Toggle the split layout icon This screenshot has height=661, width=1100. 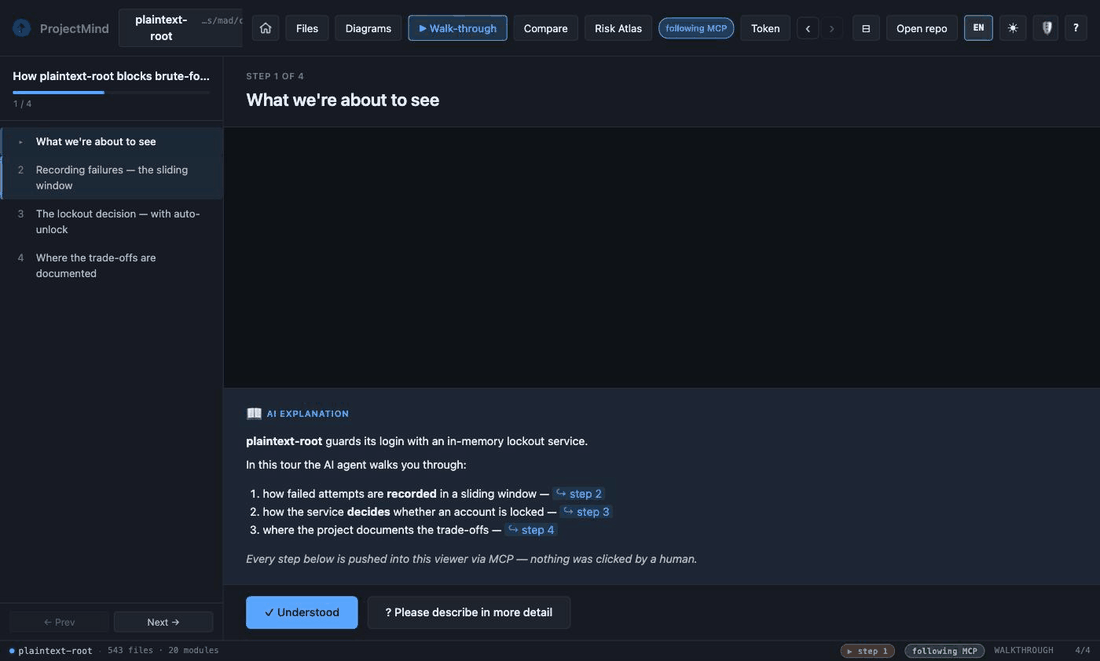(x=866, y=28)
